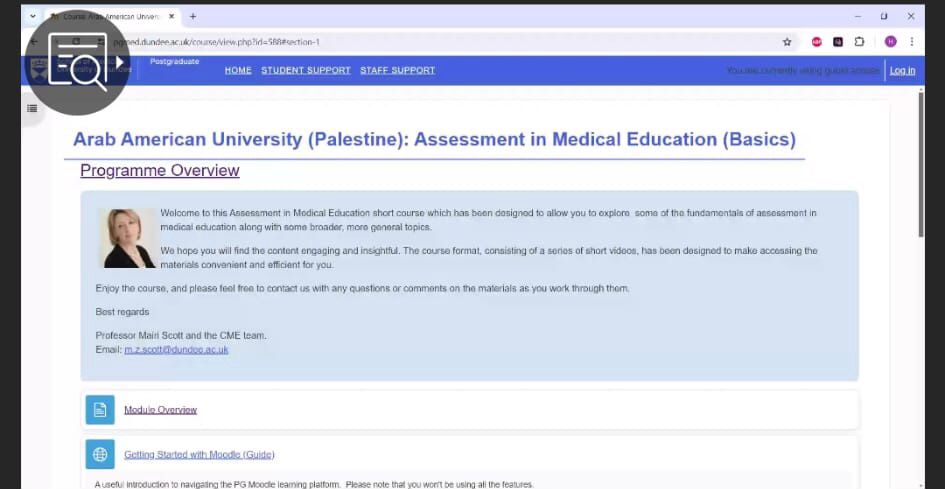945x489 pixels.
Task: Add a new browser tab
Action: [x=193, y=16]
